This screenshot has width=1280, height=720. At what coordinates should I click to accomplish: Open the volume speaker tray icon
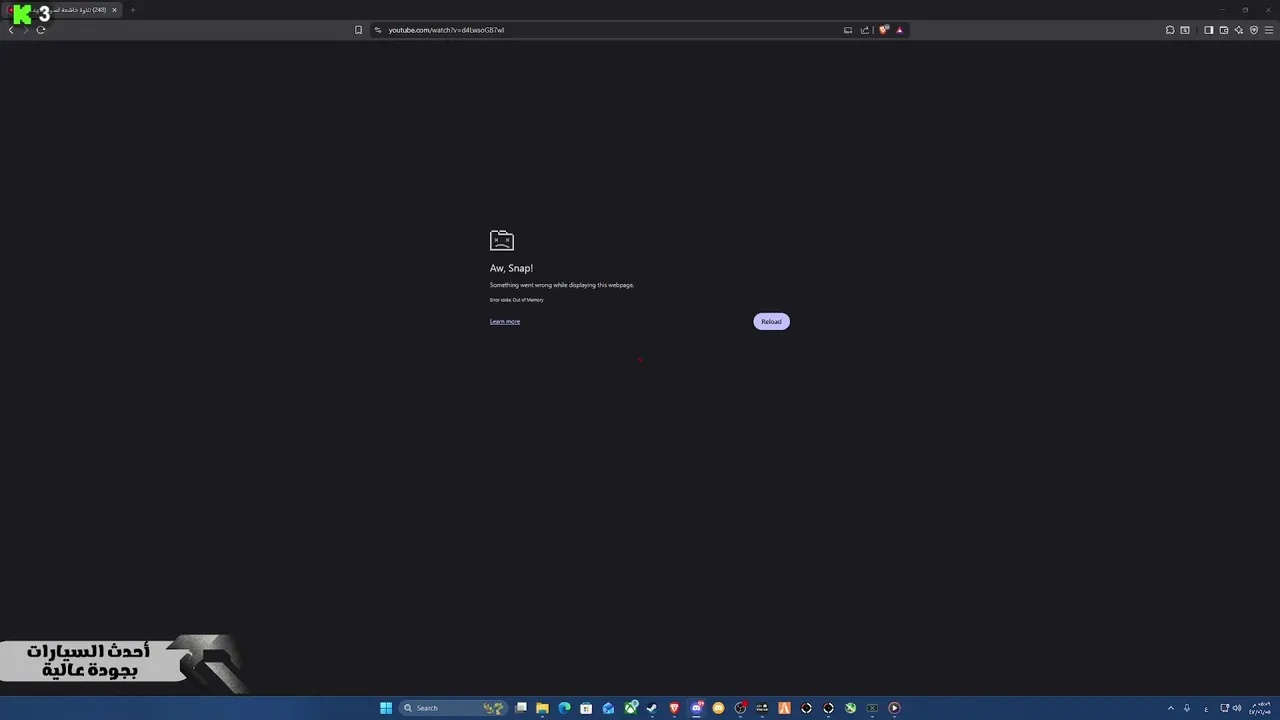pos(1237,708)
